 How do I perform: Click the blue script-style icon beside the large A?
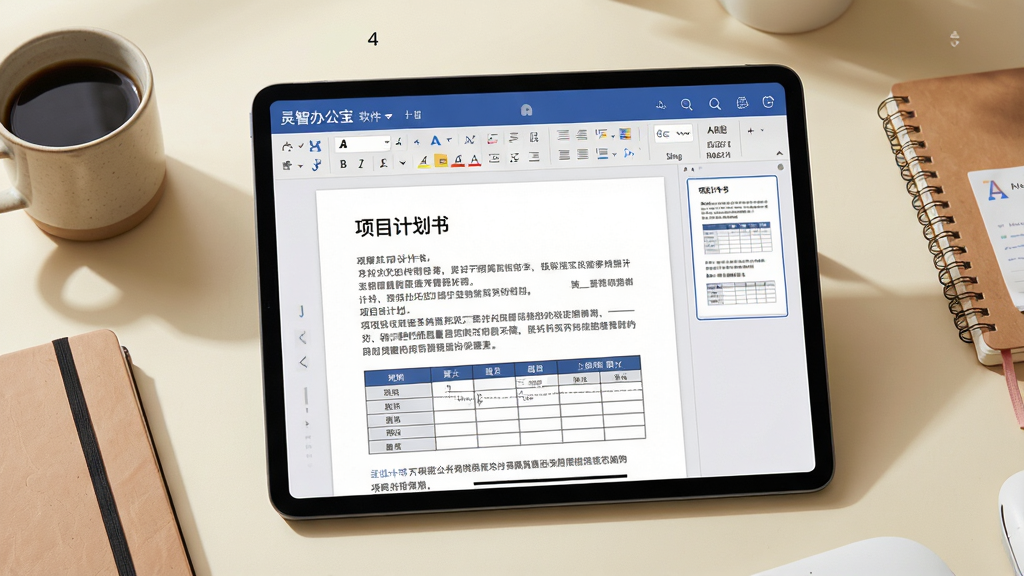pos(470,140)
